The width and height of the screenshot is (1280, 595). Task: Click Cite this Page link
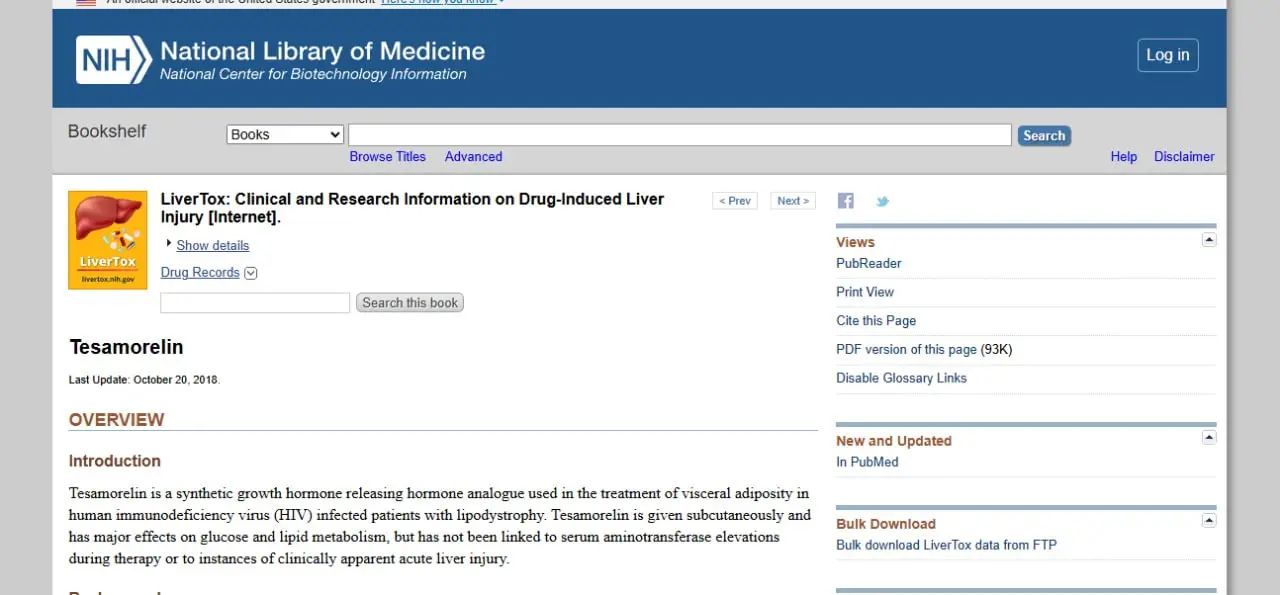coord(876,321)
